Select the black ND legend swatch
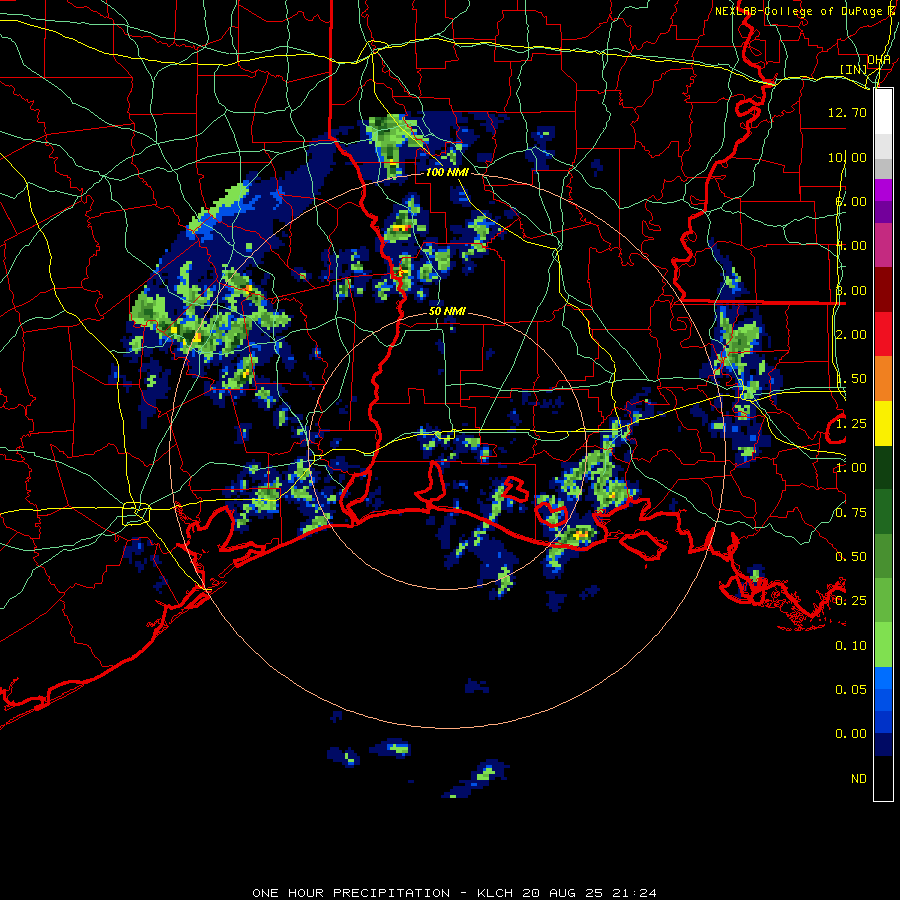 click(883, 778)
